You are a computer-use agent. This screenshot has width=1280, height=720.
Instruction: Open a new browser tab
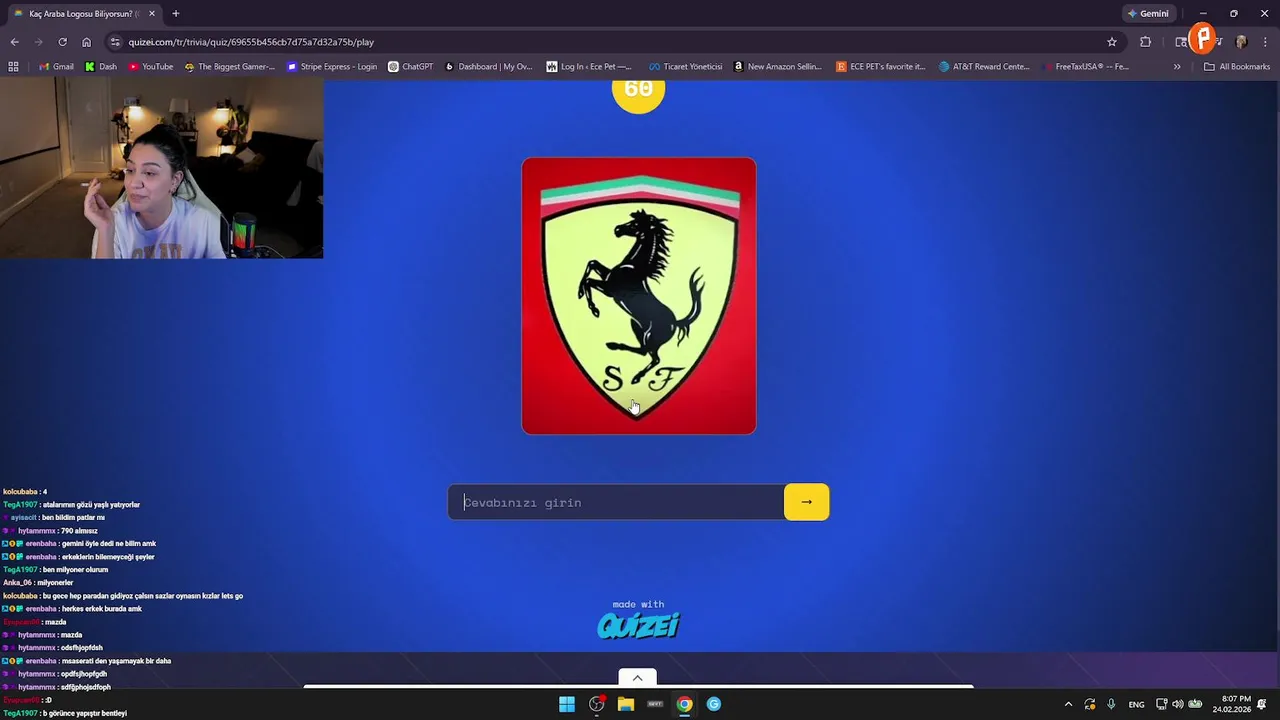(176, 14)
